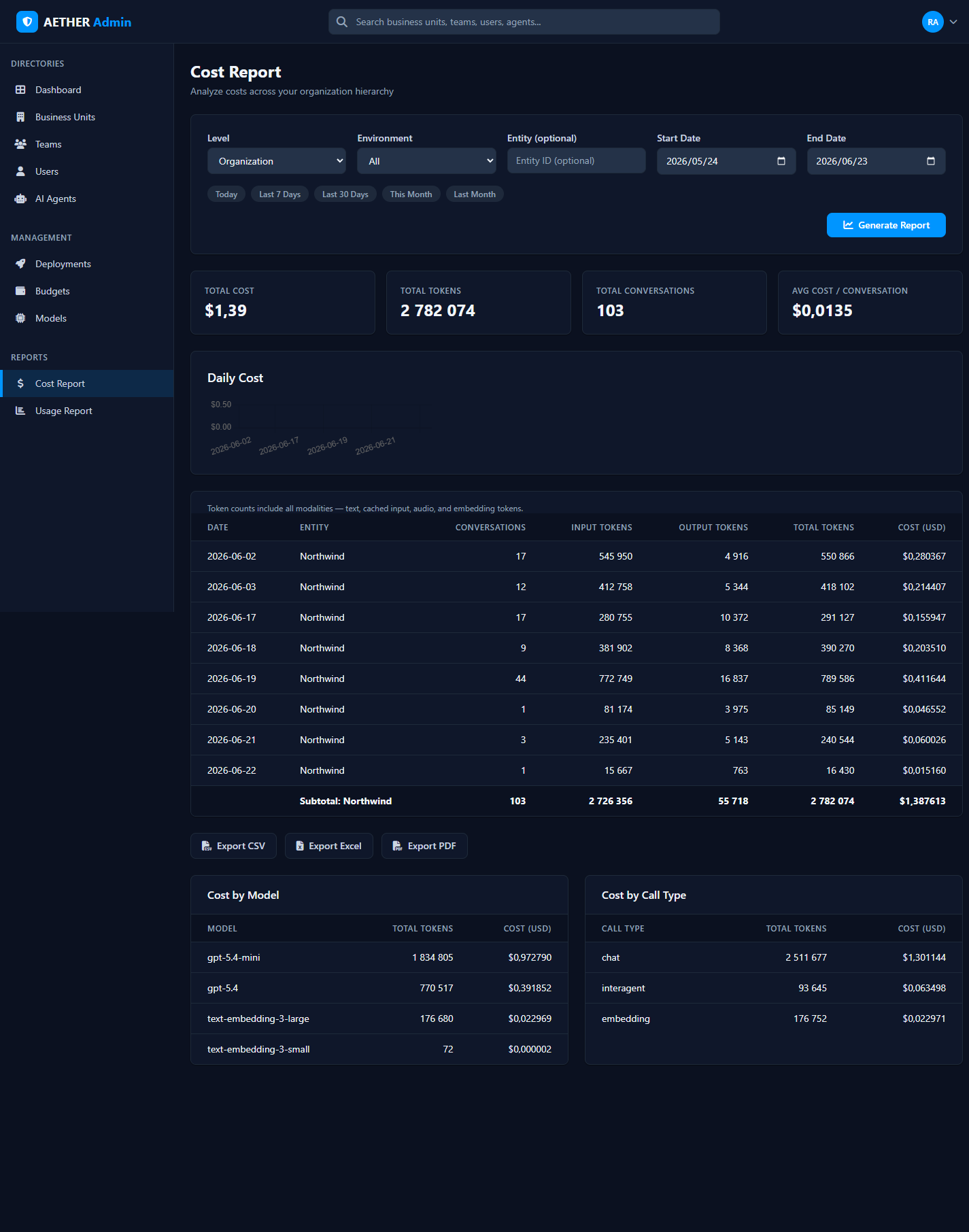Click Export Excel button
969x1232 pixels.
tap(329, 846)
